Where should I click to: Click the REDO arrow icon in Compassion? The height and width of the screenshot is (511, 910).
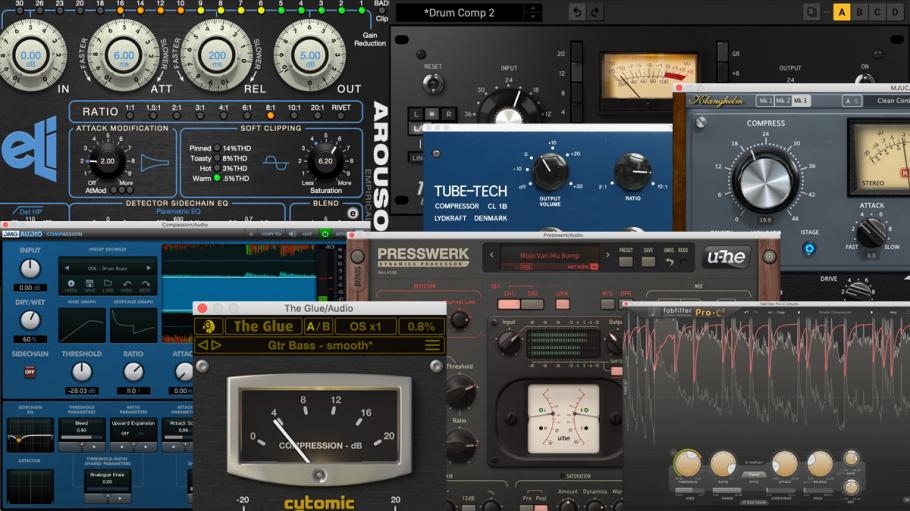[145, 285]
